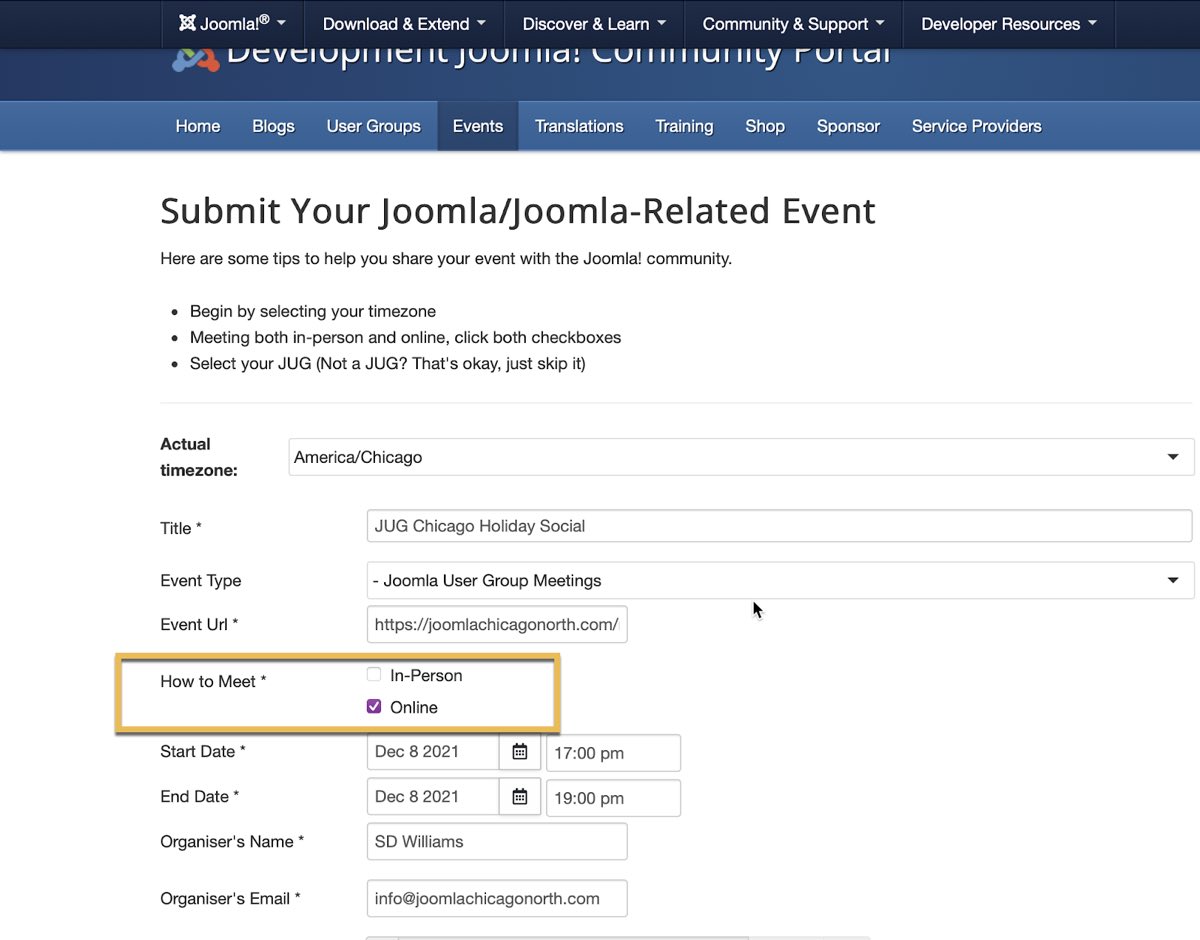The image size is (1200, 940).
Task: Click the Event Url text field
Action: 497,625
